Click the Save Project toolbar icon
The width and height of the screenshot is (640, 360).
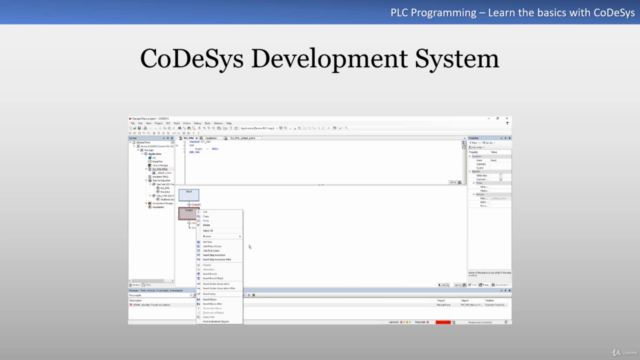pos(139,128)
